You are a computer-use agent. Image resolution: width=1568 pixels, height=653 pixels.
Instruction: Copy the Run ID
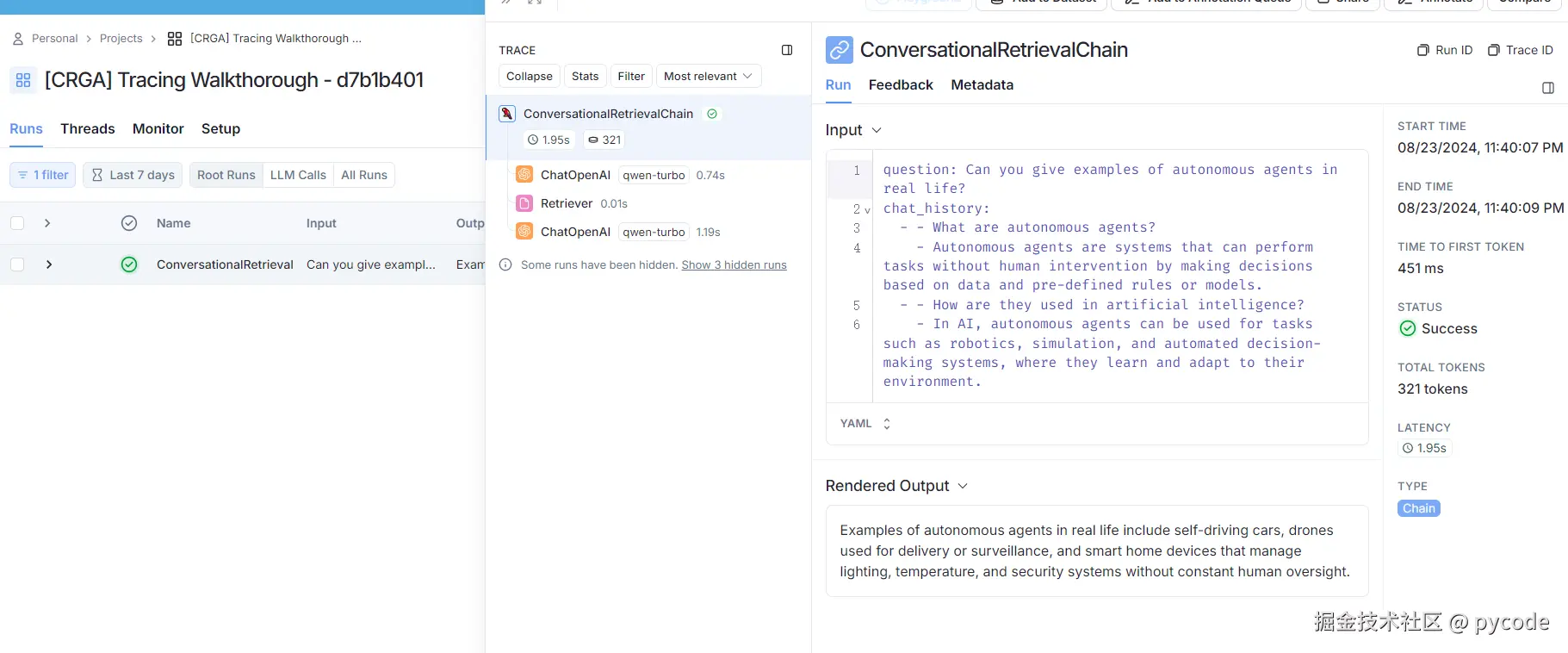point(1445,50)
